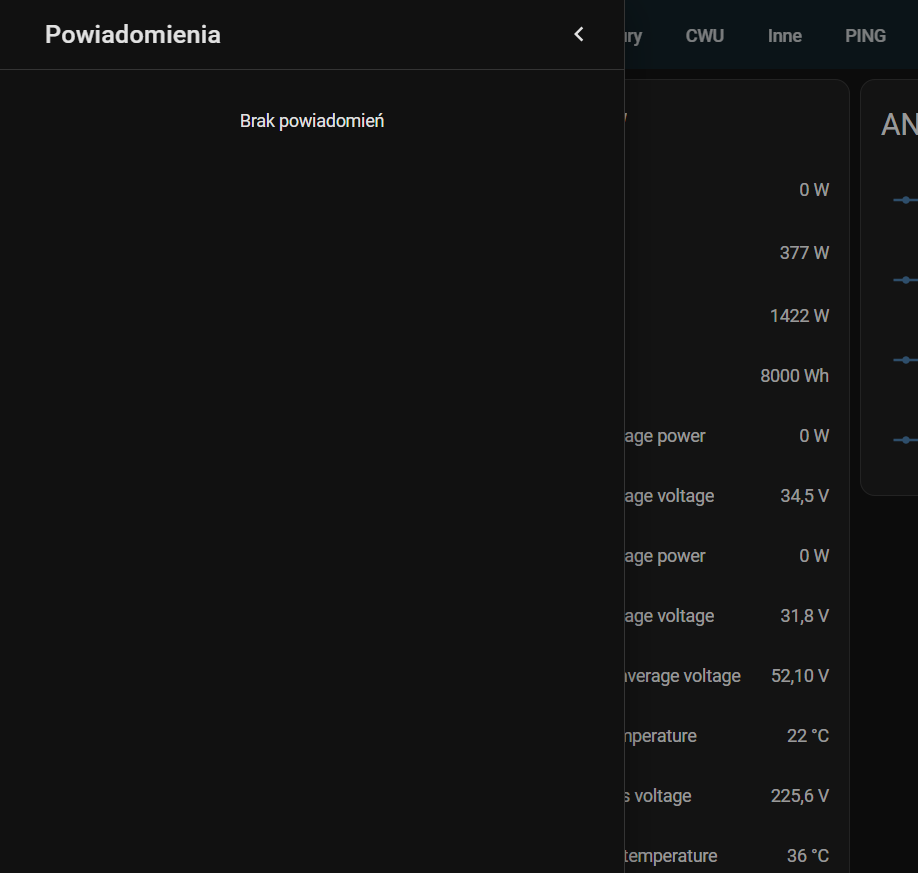
Task: Click the AN card title
Action: coord(899,125)
